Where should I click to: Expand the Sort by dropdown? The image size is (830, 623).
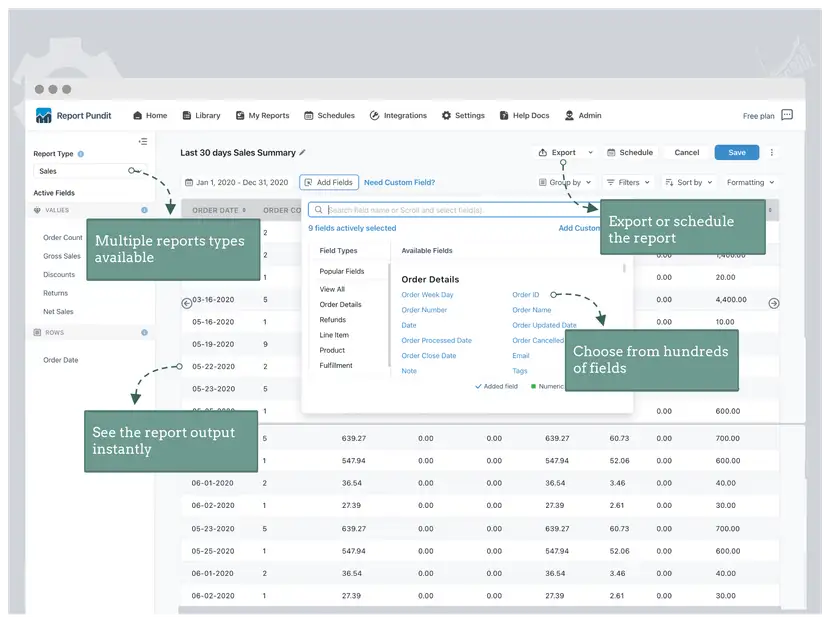pyautogui.click(x=689, y=183)
